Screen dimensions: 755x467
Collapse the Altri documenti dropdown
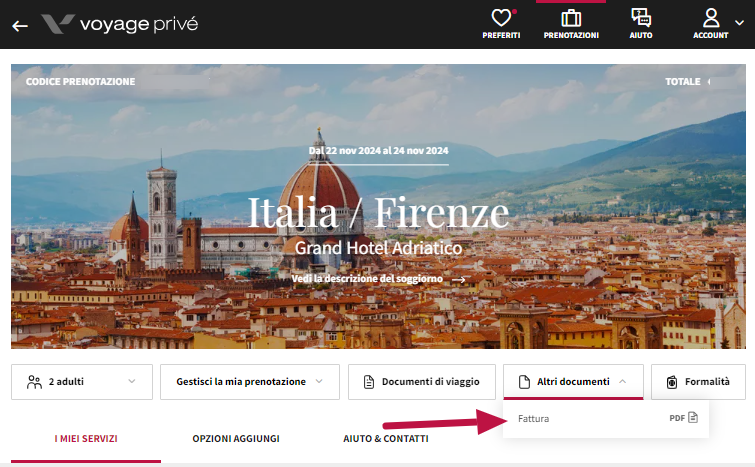[x=573, y=382]
